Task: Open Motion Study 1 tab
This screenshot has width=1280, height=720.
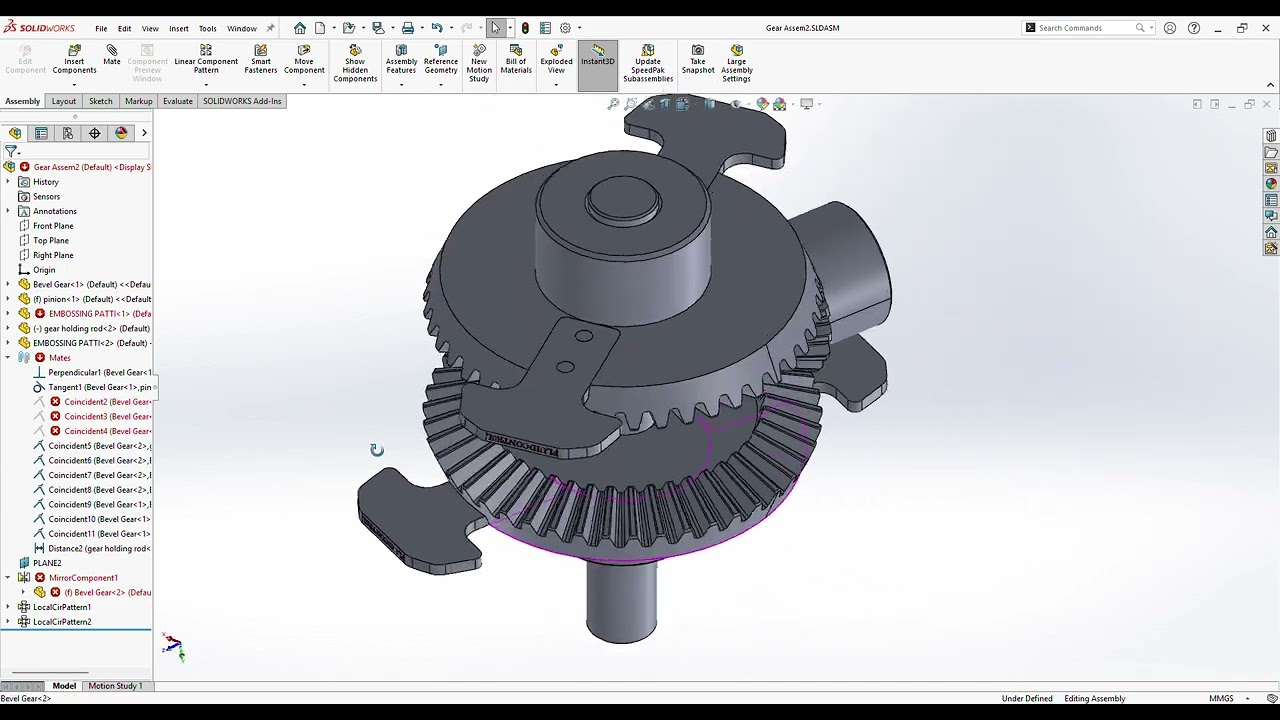Action: [115, 686]
